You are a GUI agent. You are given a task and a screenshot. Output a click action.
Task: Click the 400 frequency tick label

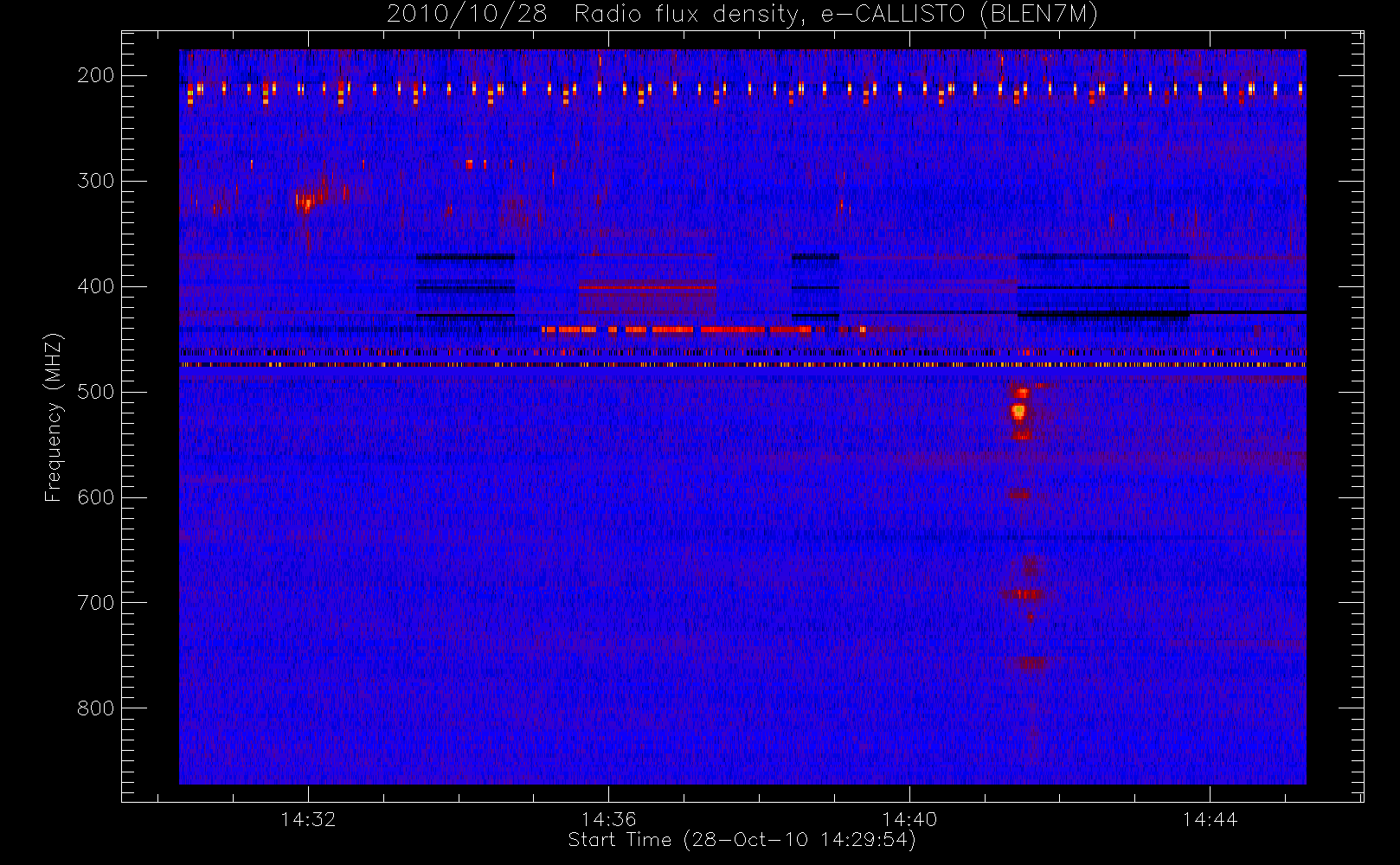96,286
